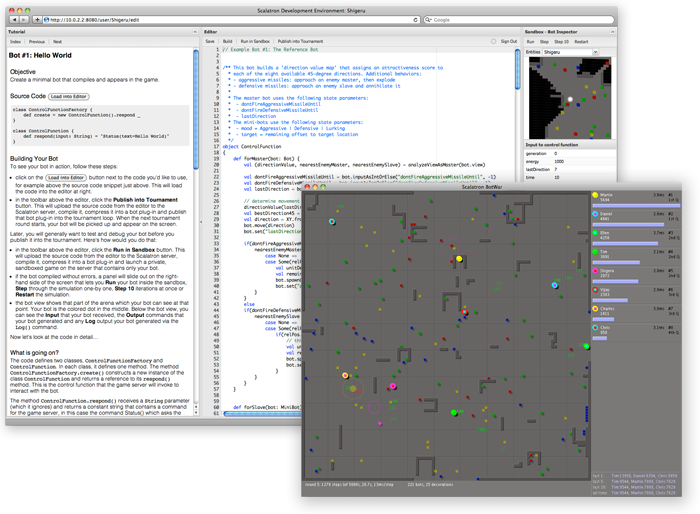The width and height of the screenshot is (700, 514).
Task: Go to Previous tutorial page
Action: pyautogui.click(x=37, y=42)
